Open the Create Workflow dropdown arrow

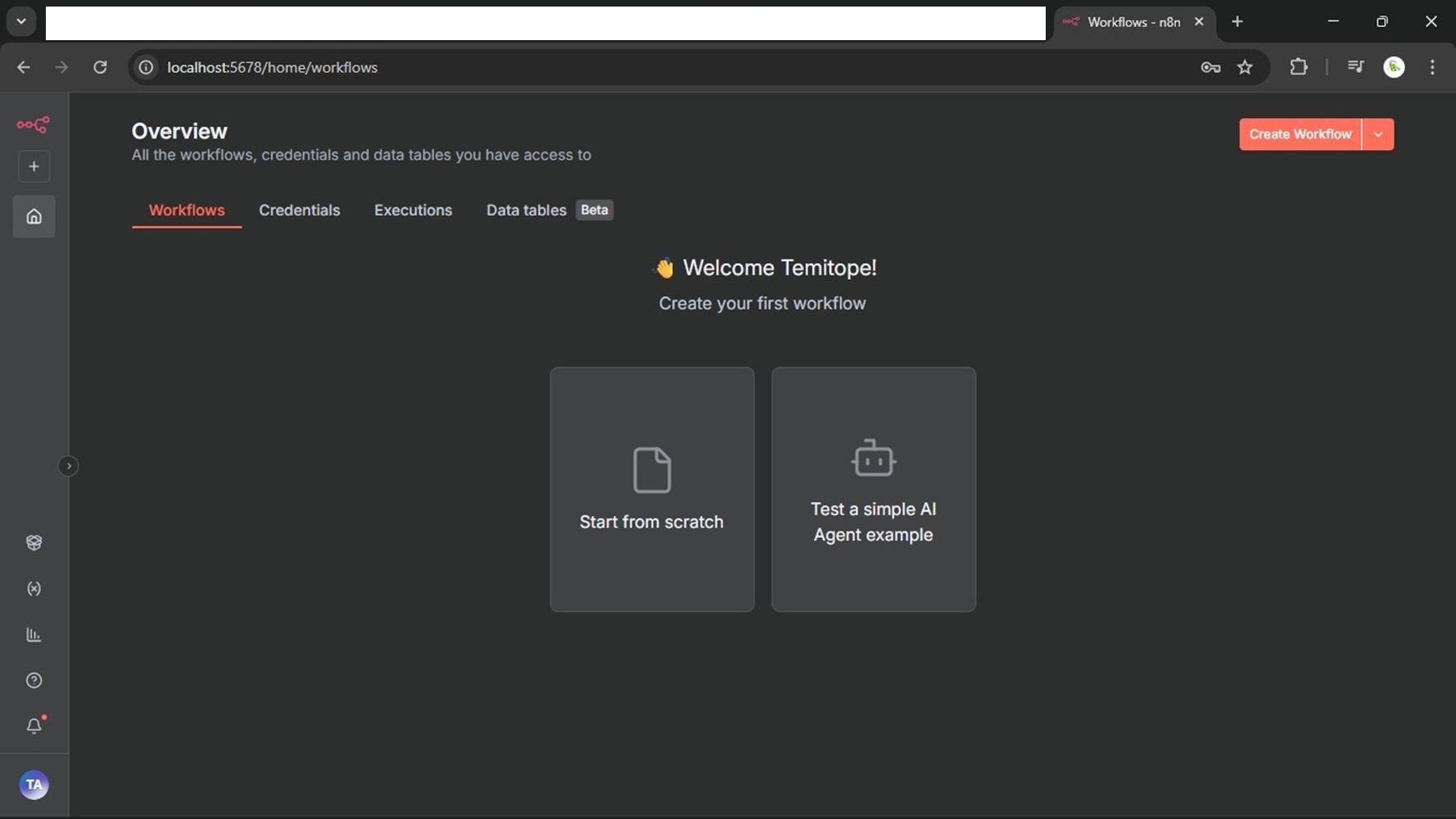pyautogui.click(x=1378, y=134)
